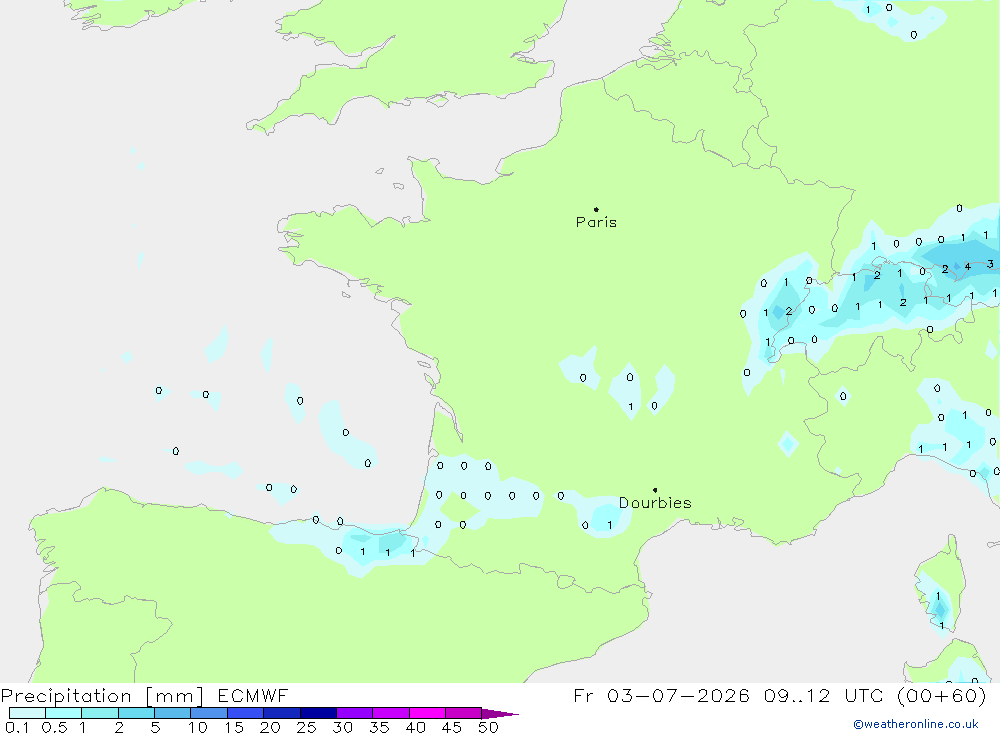Click the purple arrow tip of the legend

click(x=500, y=714)
